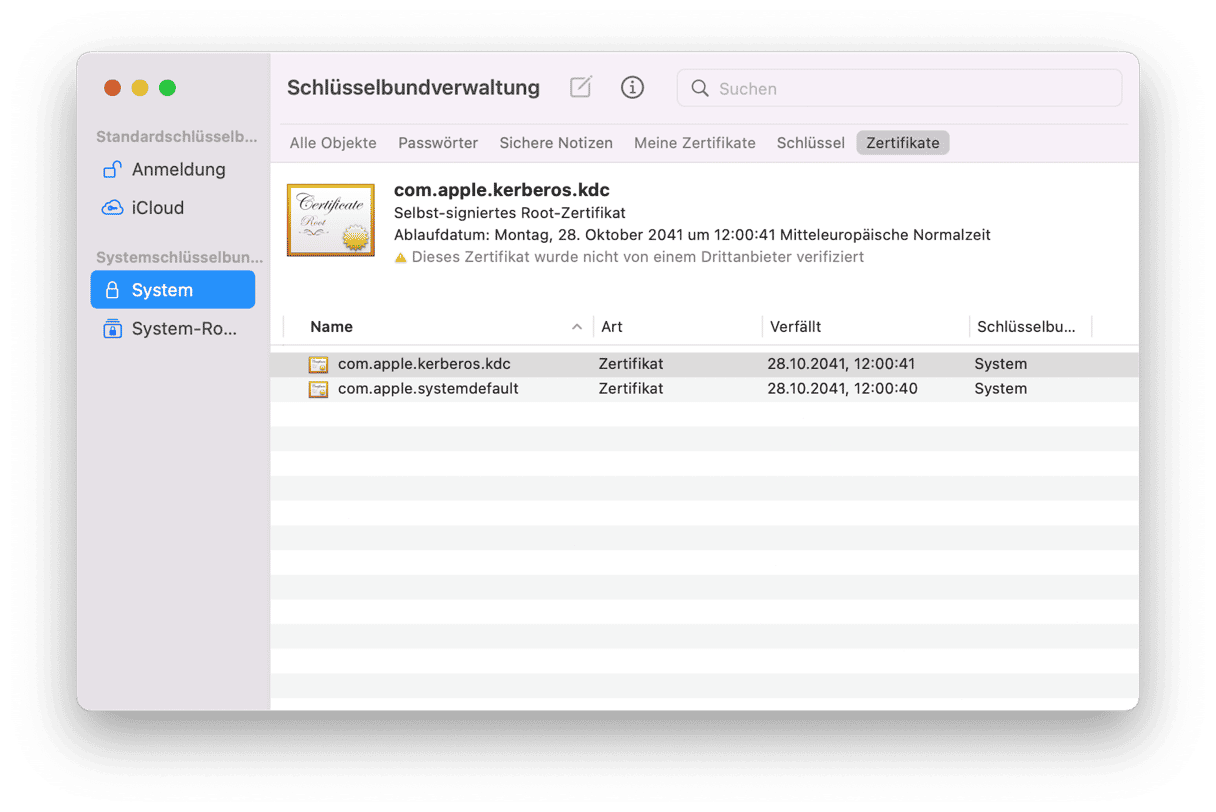
Task: Click the System lock icon
Action: pos(112,290)
